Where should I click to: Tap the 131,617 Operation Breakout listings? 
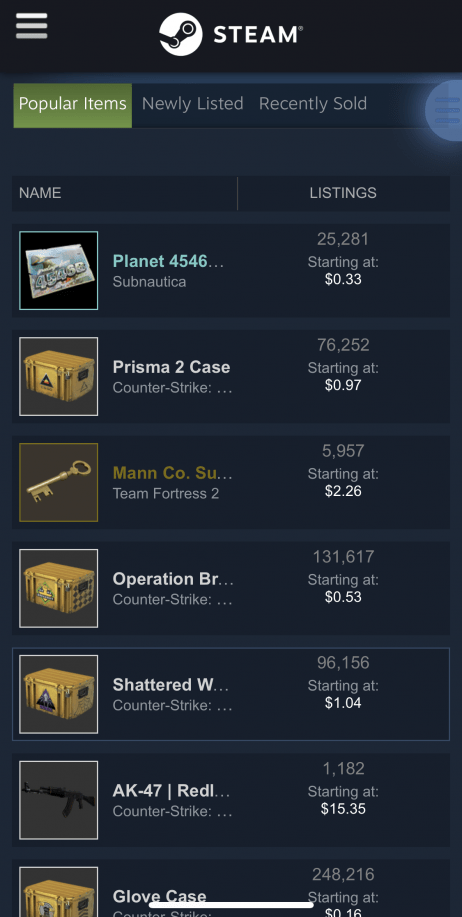(x=343, y=557)
